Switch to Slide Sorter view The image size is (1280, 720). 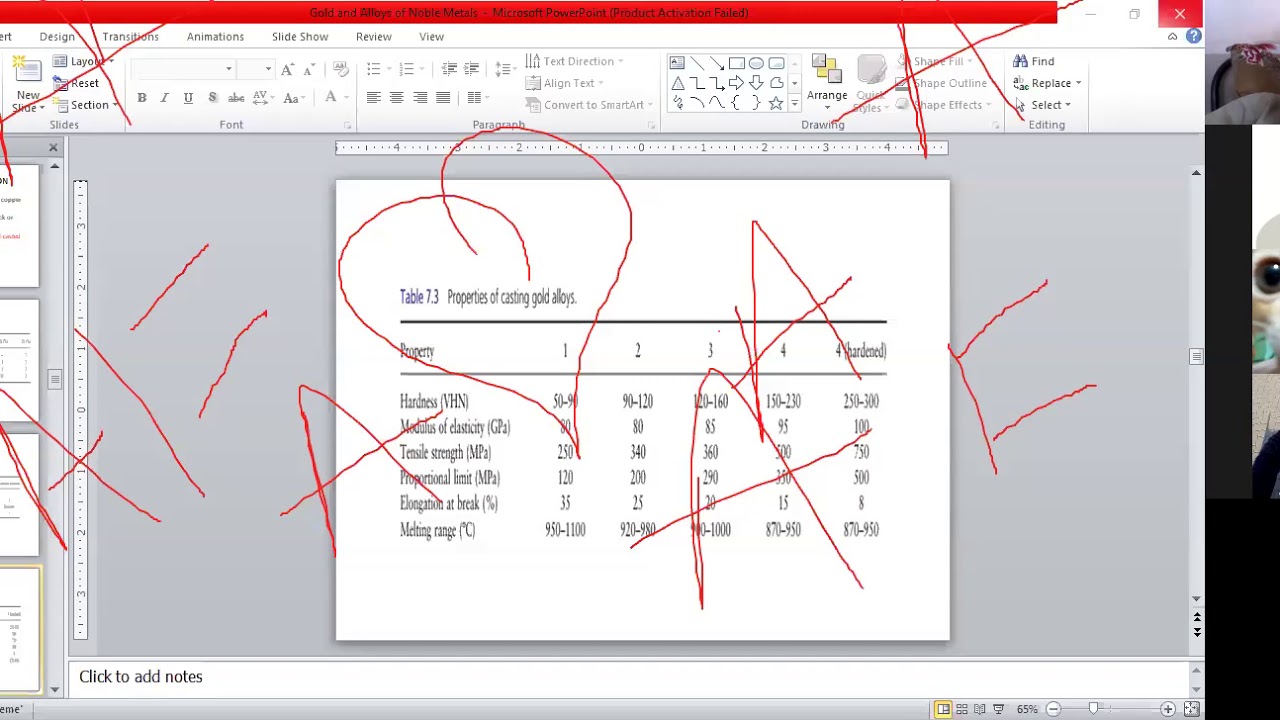pyautogui.click(x=962, y=709)
